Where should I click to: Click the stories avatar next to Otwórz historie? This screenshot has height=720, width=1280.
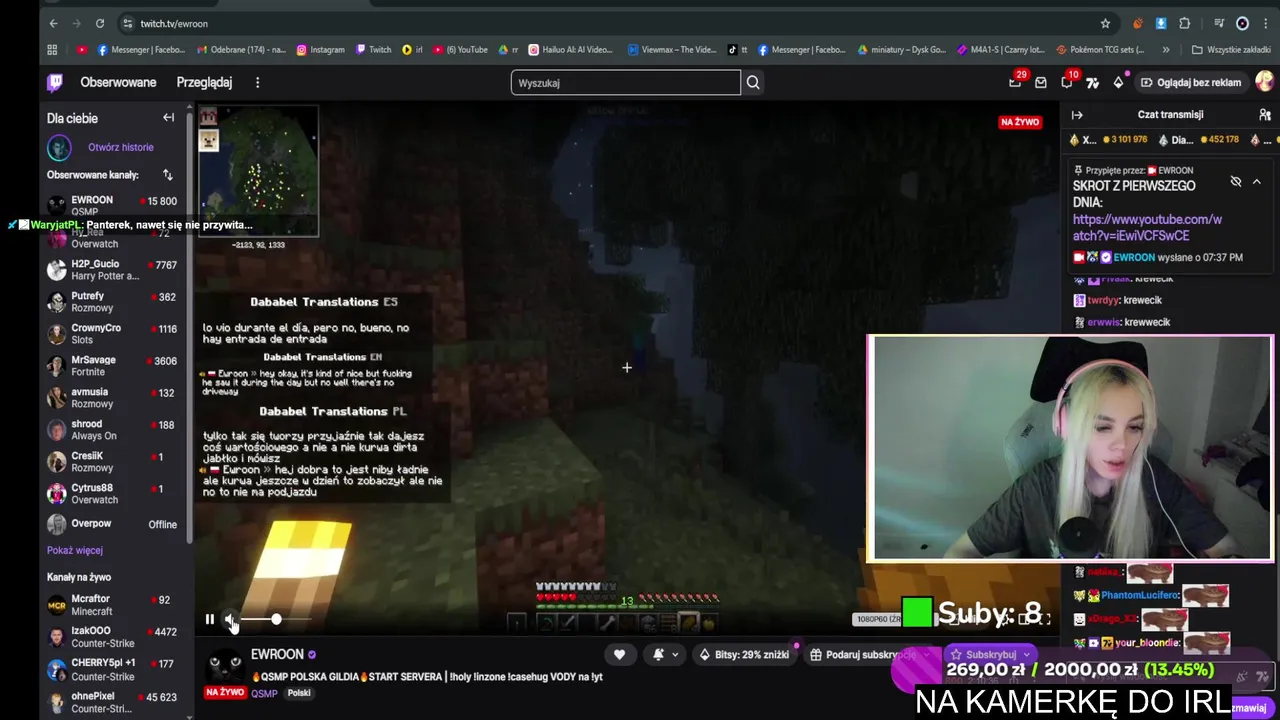[x=59, y=148]
